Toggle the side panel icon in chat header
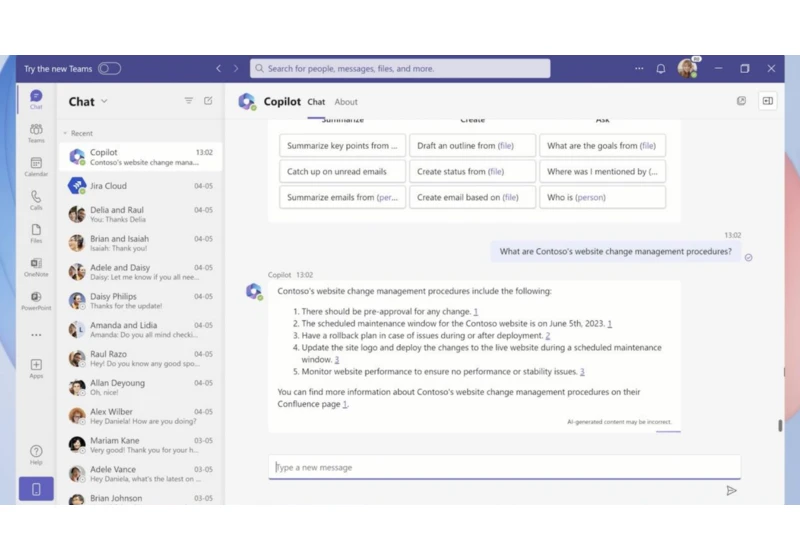Image resolution: width=800 pixels, height=560 pixels. tap(767, 101)
